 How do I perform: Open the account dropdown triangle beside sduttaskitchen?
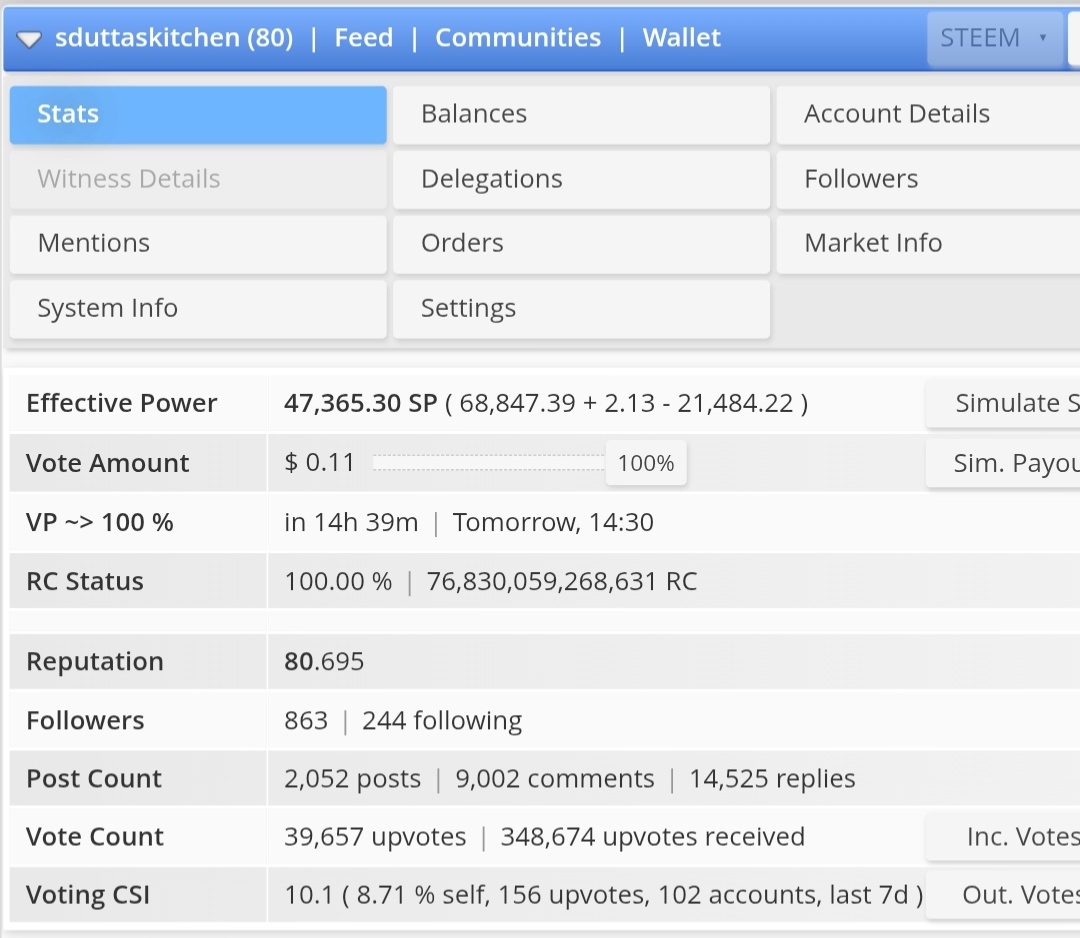tap(29, 40)
